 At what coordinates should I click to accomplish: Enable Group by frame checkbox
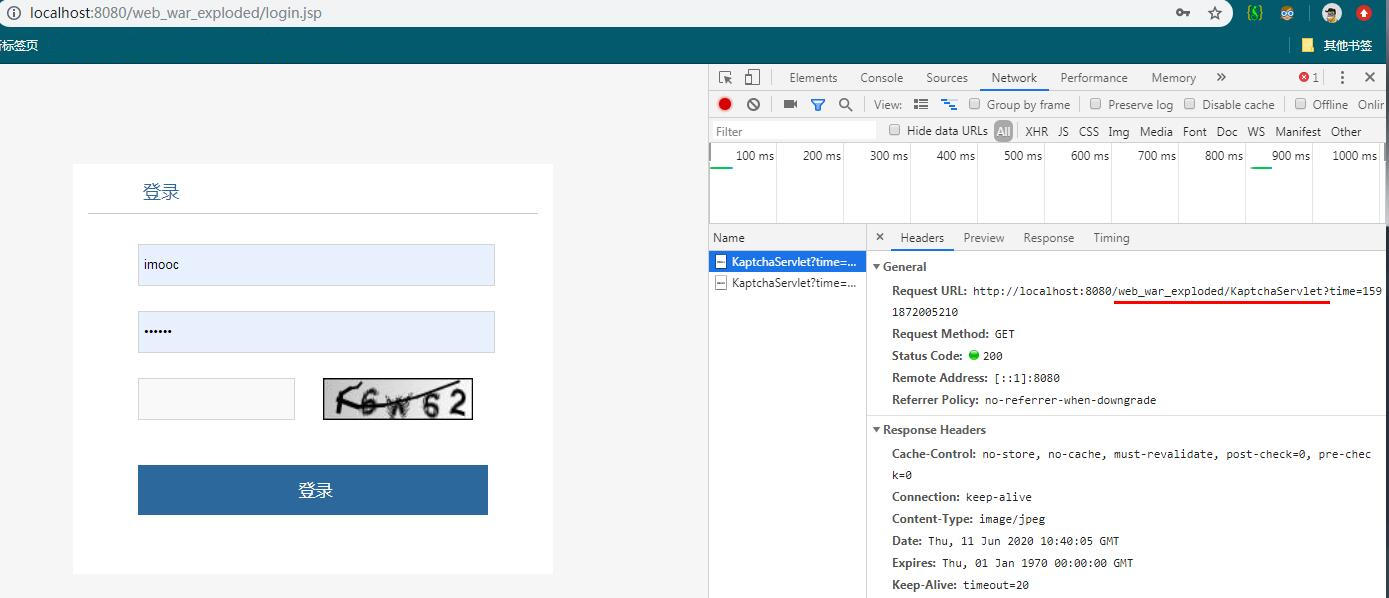(x=975, y=104)
